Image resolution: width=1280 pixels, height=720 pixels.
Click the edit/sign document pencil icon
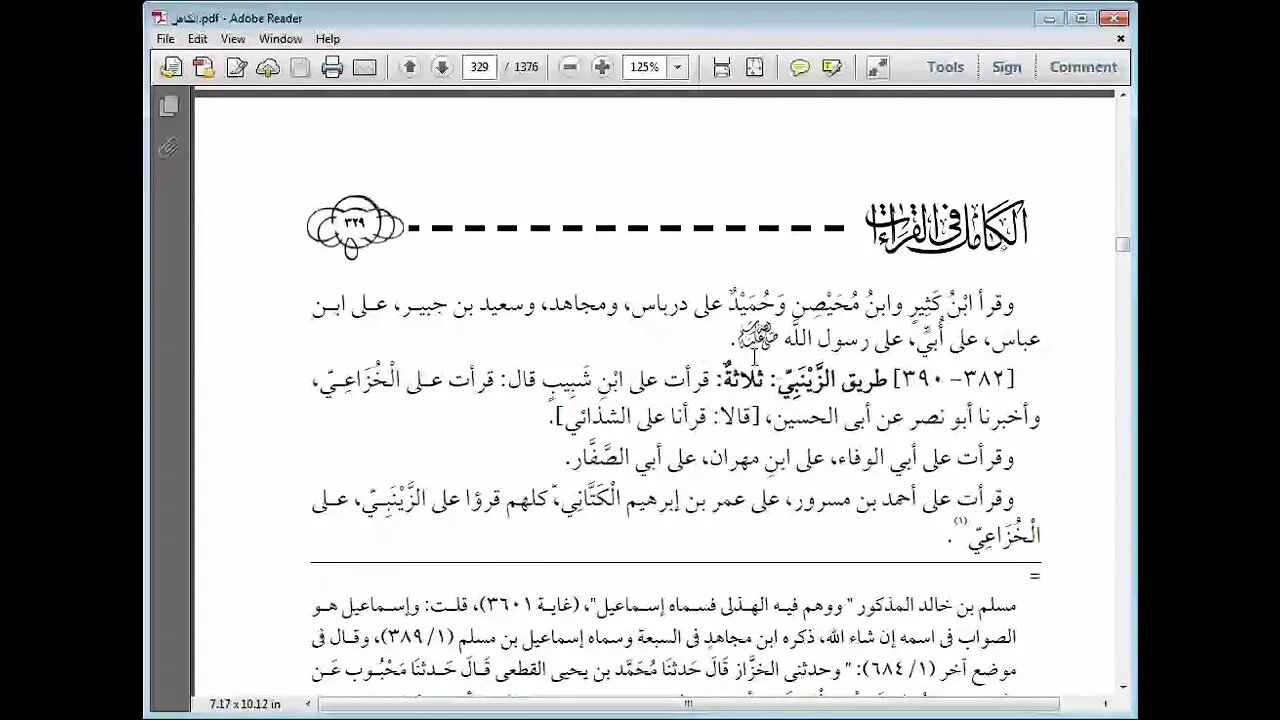[x=236, y=67]
